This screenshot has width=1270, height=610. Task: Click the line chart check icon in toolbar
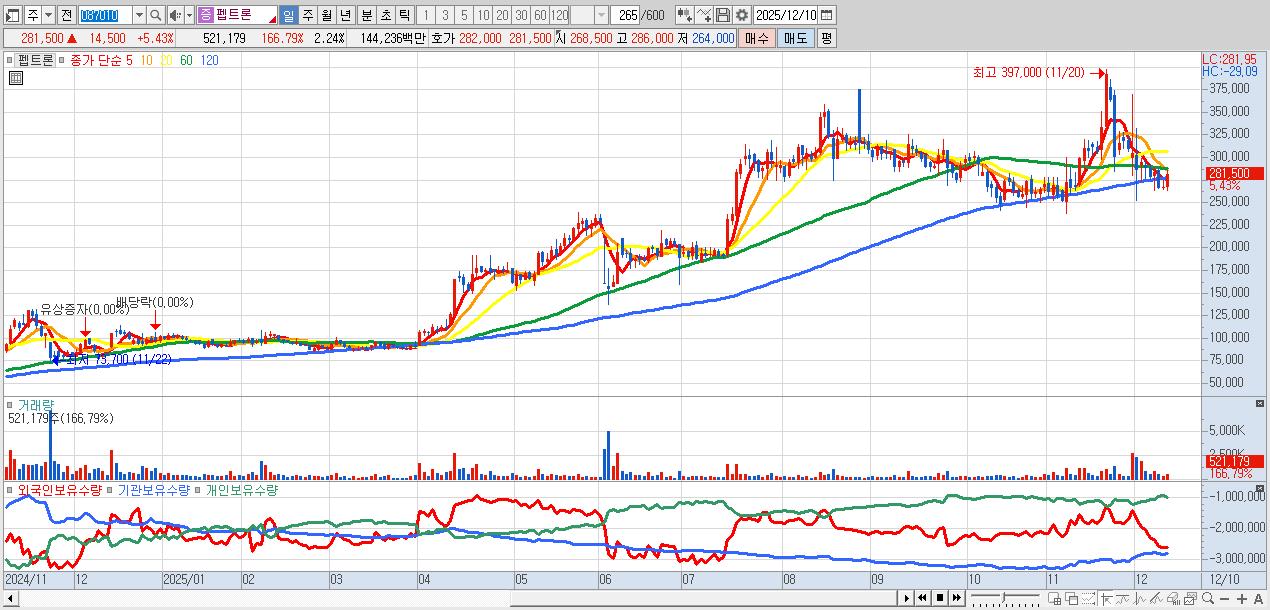point(704,15)
